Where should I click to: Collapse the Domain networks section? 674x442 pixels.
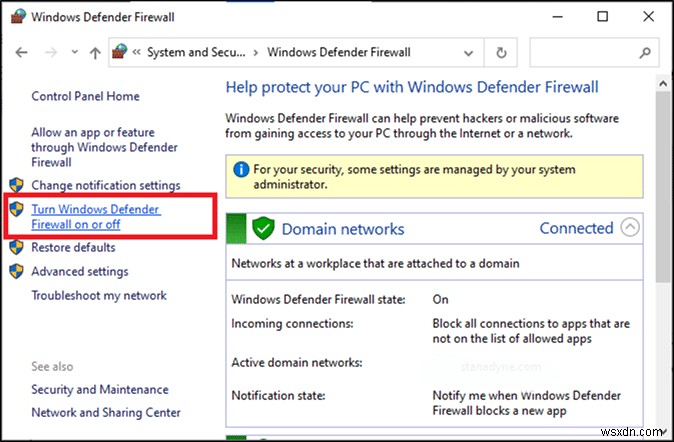pyautogui.click(x=629, y=228)
